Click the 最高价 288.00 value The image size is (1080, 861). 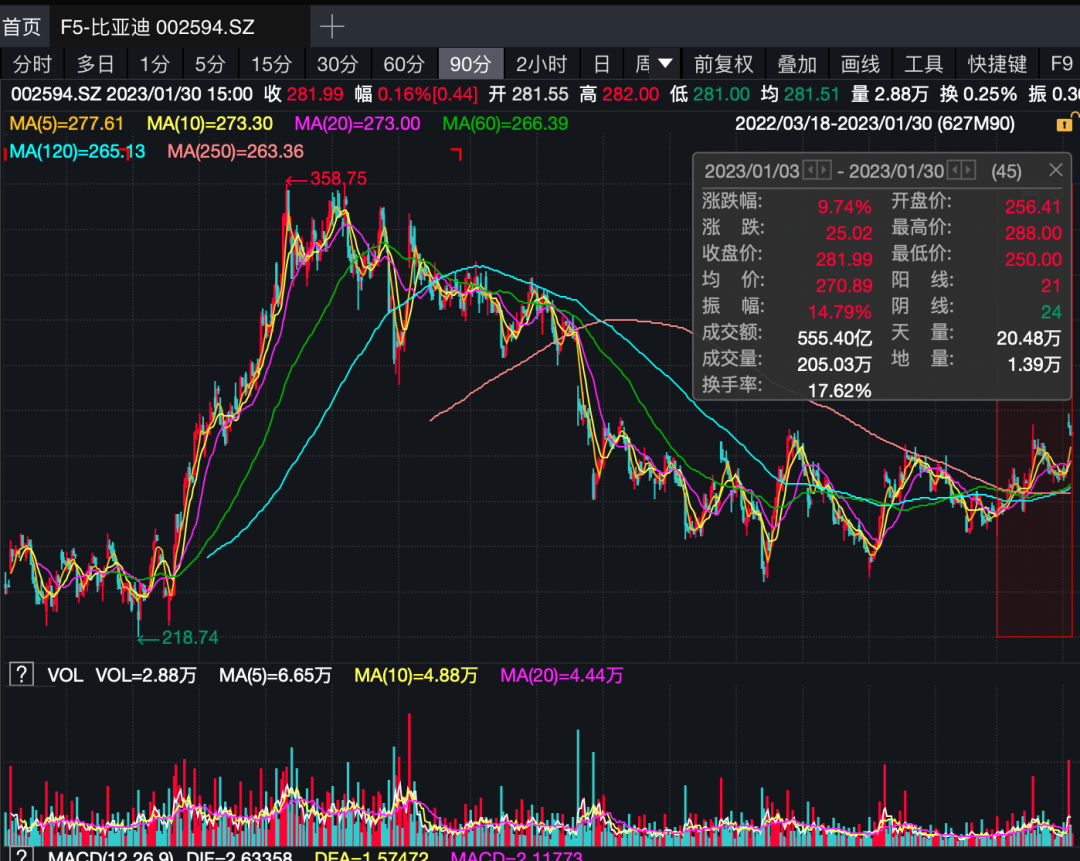click(x=1033, y=233)
